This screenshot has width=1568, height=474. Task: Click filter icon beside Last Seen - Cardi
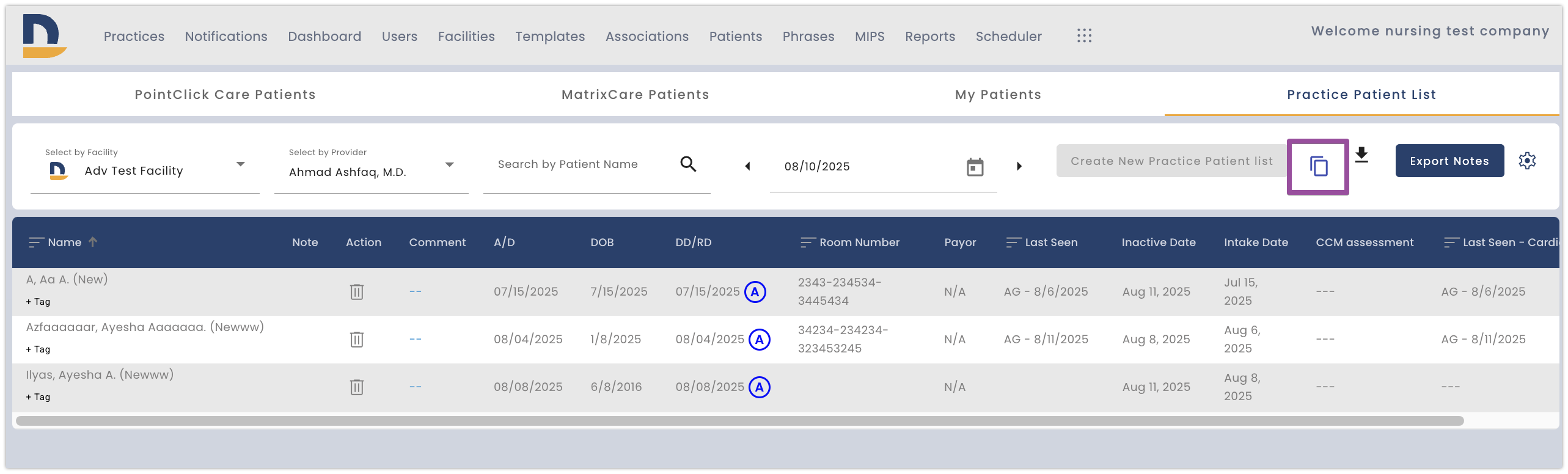pyautogui.click(x=1451, y=242)
